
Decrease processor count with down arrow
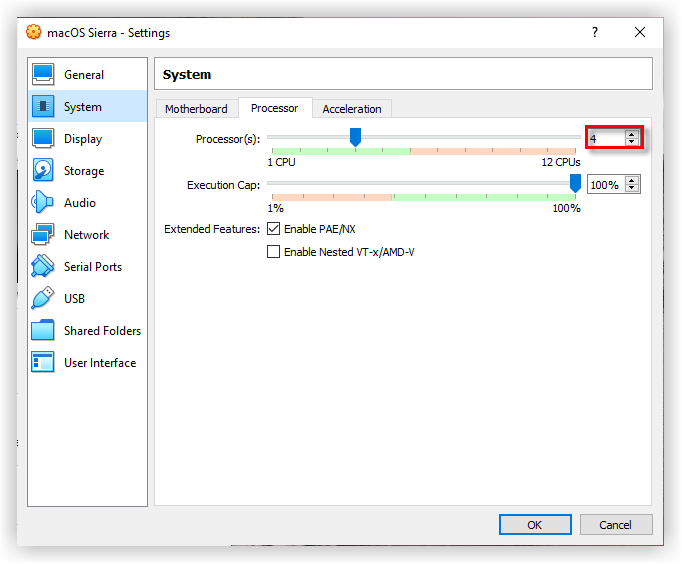tap(631, 142)
